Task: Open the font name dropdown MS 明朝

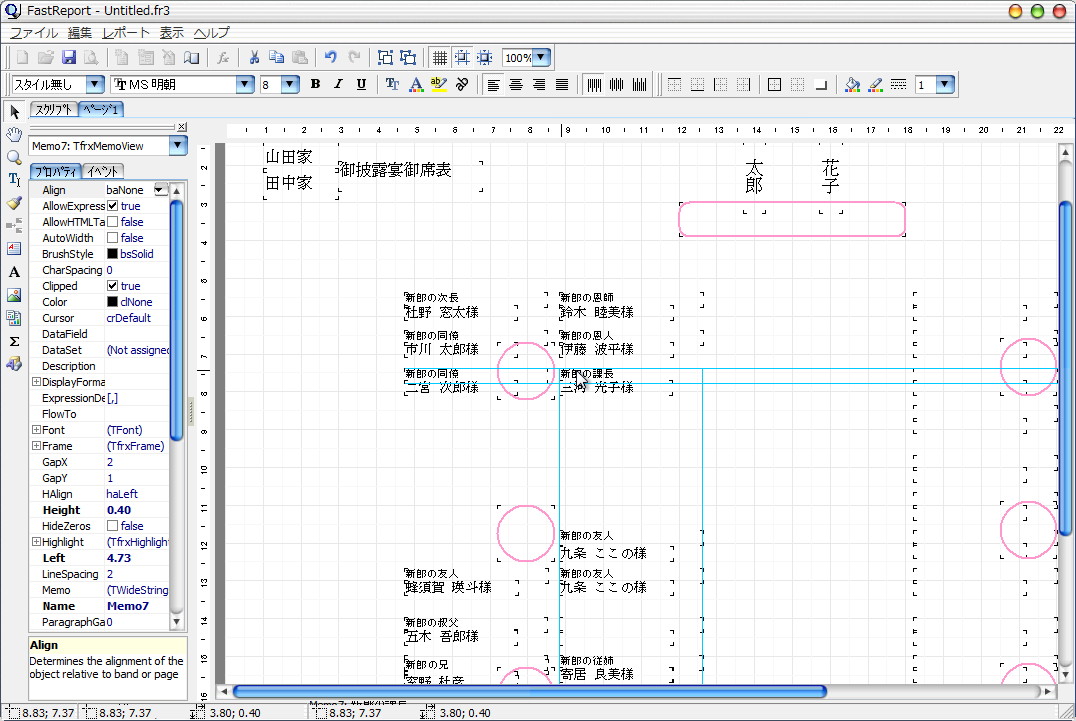Action: 244,85
